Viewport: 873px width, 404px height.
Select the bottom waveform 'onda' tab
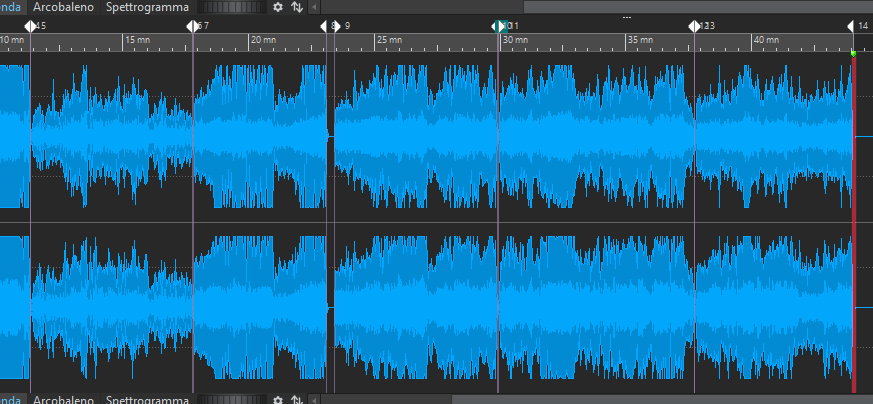tap(11, 400)
